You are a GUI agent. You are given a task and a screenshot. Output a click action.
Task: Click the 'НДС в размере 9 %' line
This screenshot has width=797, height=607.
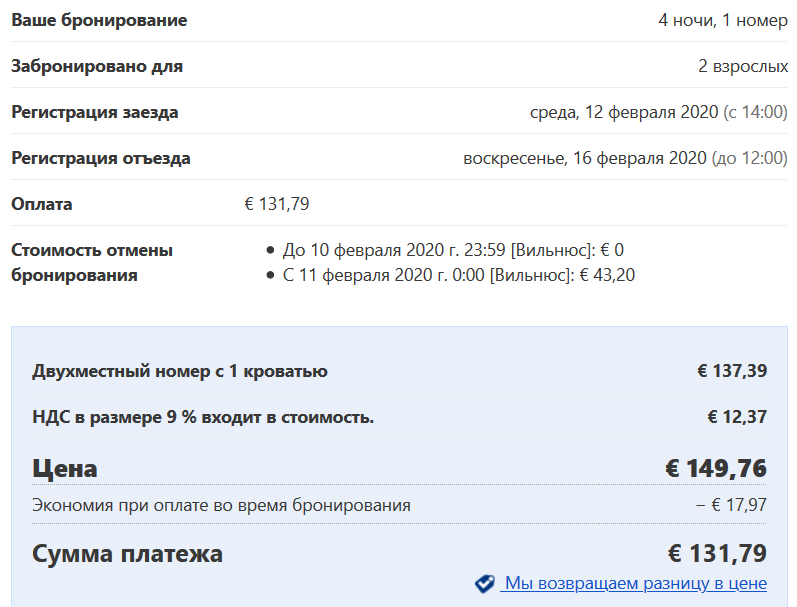(x=203, y=417)
